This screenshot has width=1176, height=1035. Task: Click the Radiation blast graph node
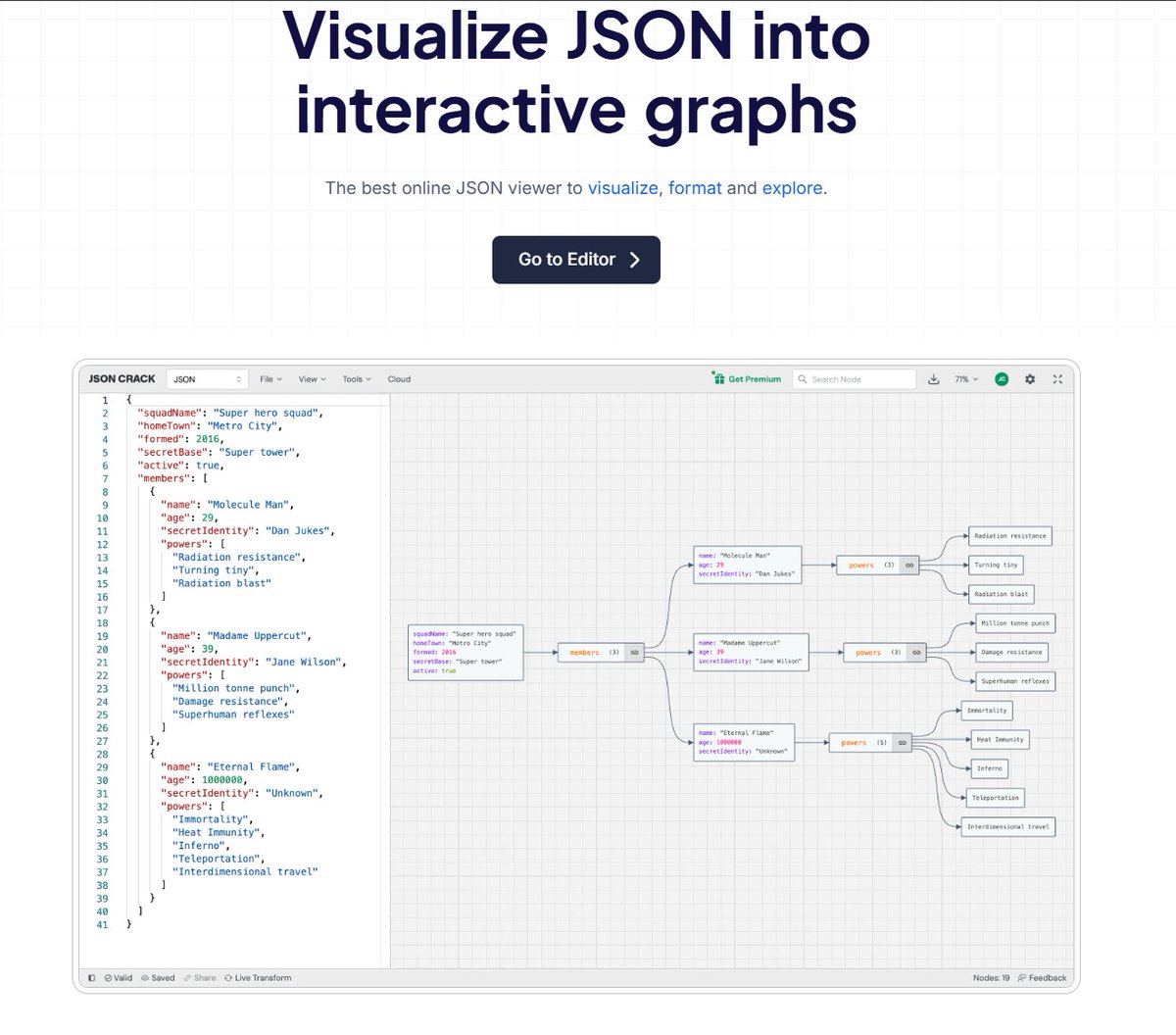[x=1001, y=594]
